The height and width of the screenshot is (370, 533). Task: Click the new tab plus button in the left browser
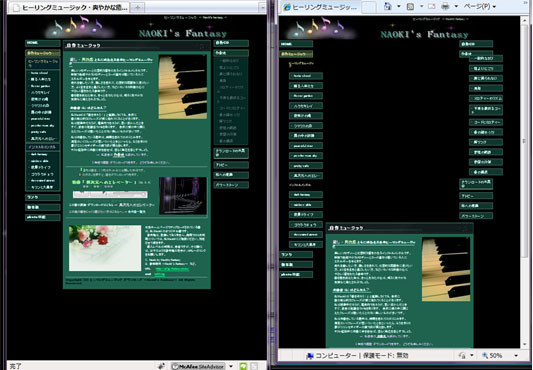pyautogui.click(x=138, y=8)
